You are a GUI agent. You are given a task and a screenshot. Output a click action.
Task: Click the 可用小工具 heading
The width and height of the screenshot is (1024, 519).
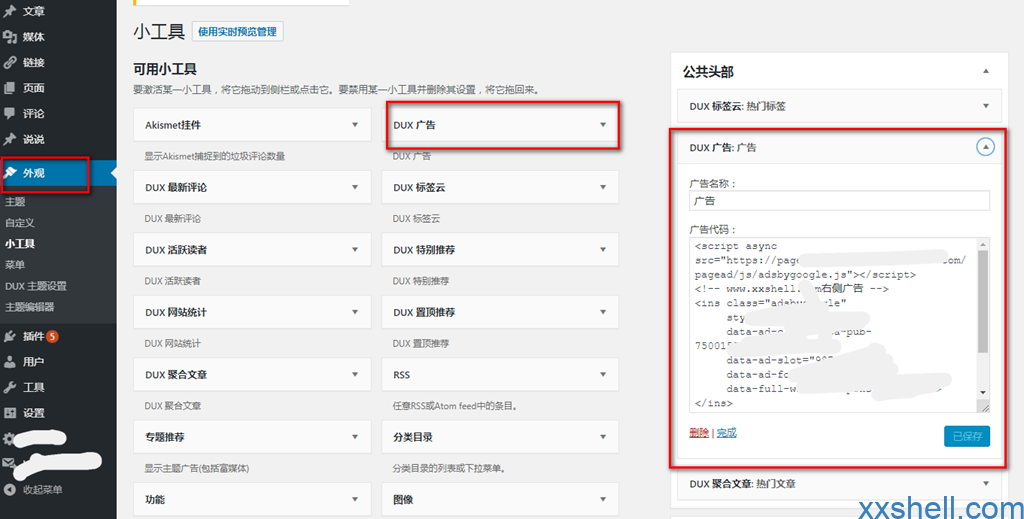[x=165, y=69]
